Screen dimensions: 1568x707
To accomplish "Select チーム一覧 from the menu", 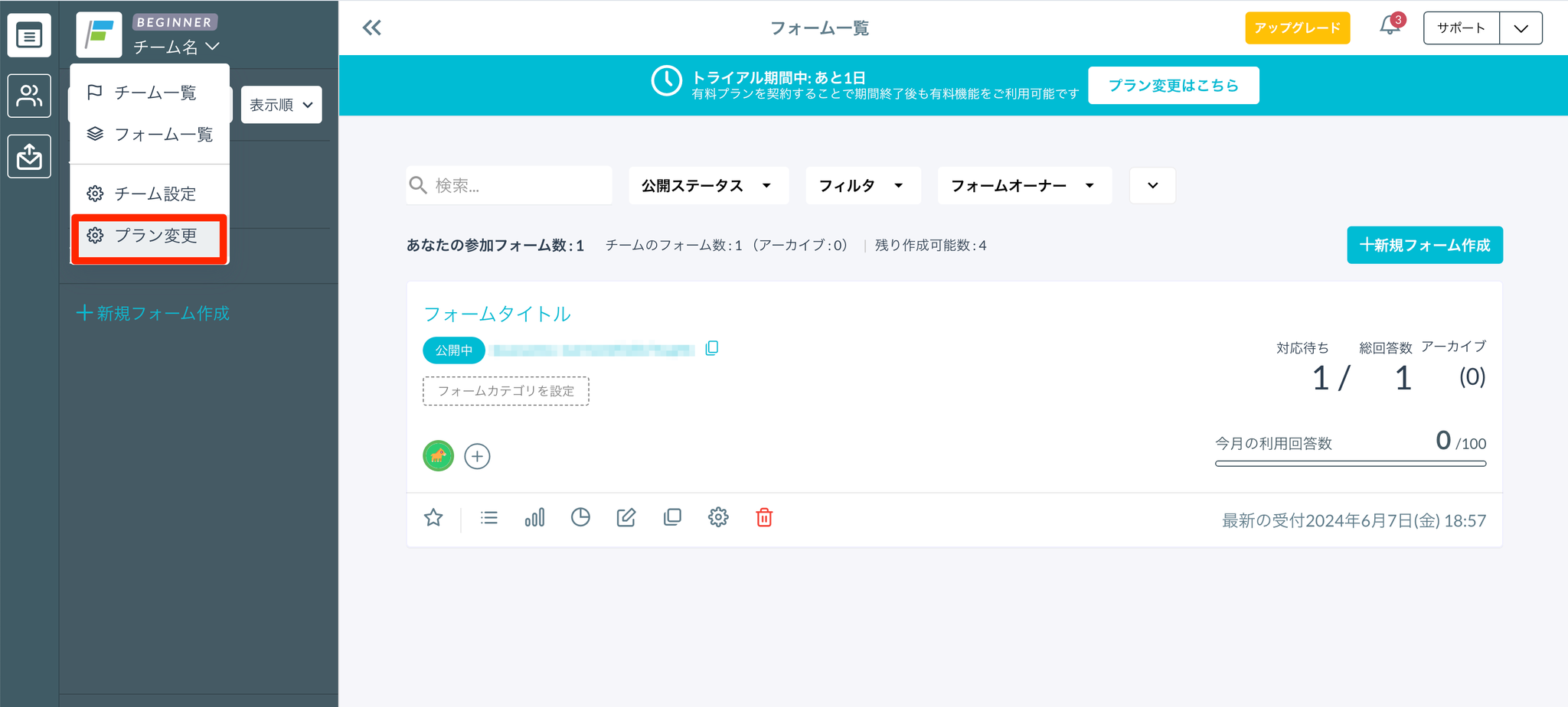I will (x=150, y=93).
